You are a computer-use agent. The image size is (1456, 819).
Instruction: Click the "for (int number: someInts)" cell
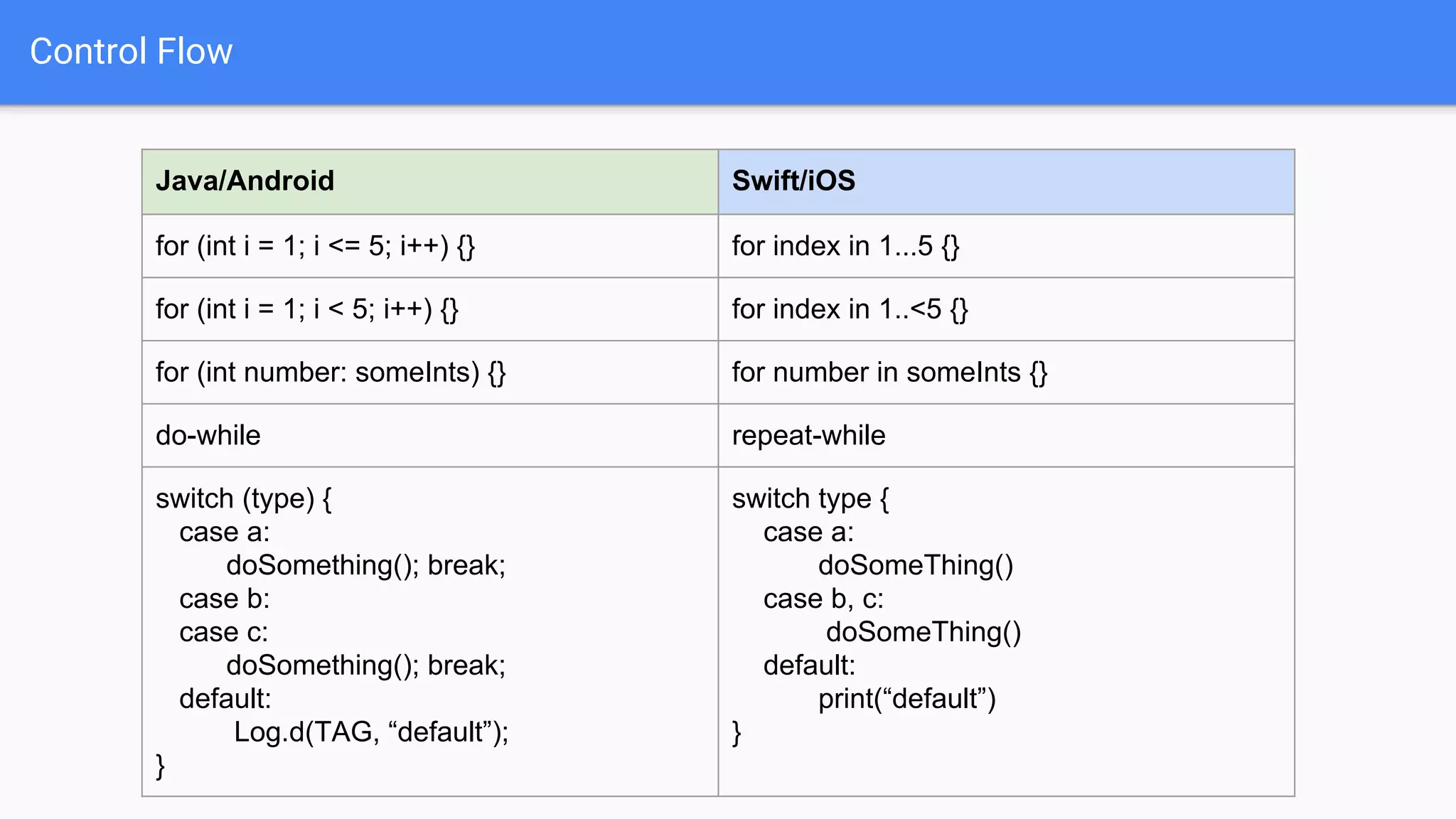(330, 373)
